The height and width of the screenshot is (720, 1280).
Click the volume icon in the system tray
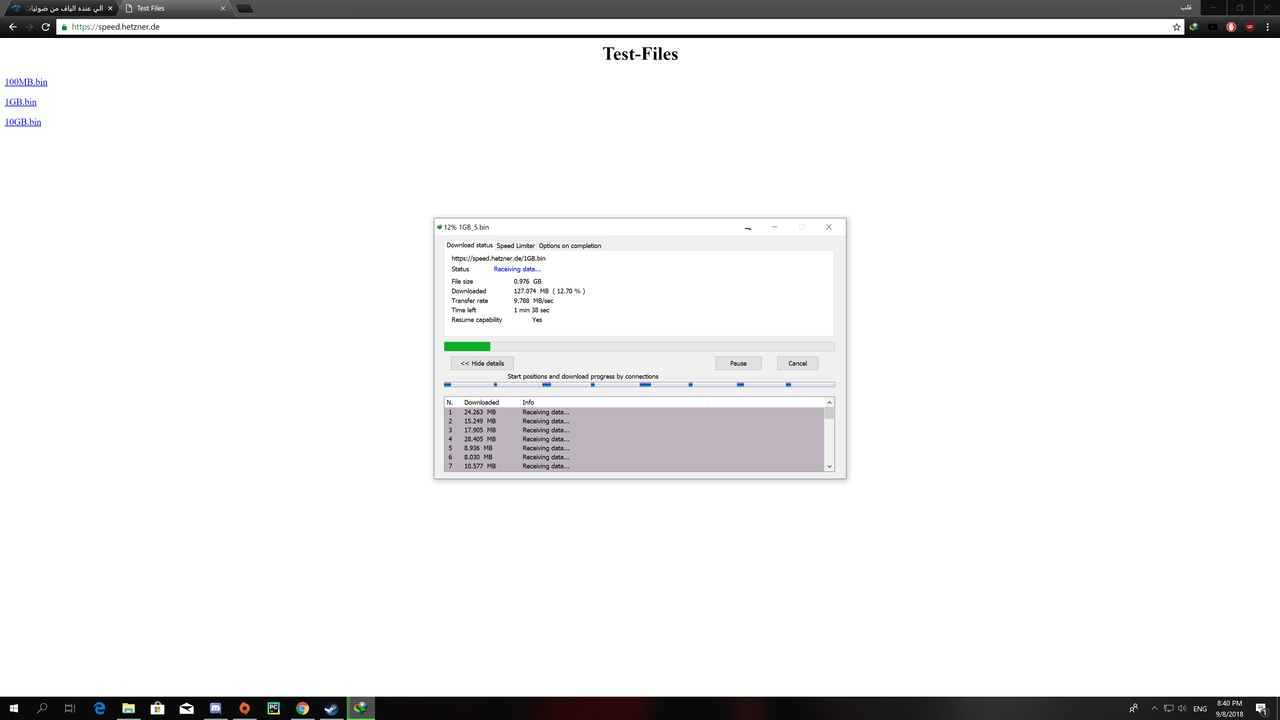(x=1181, y=708)
